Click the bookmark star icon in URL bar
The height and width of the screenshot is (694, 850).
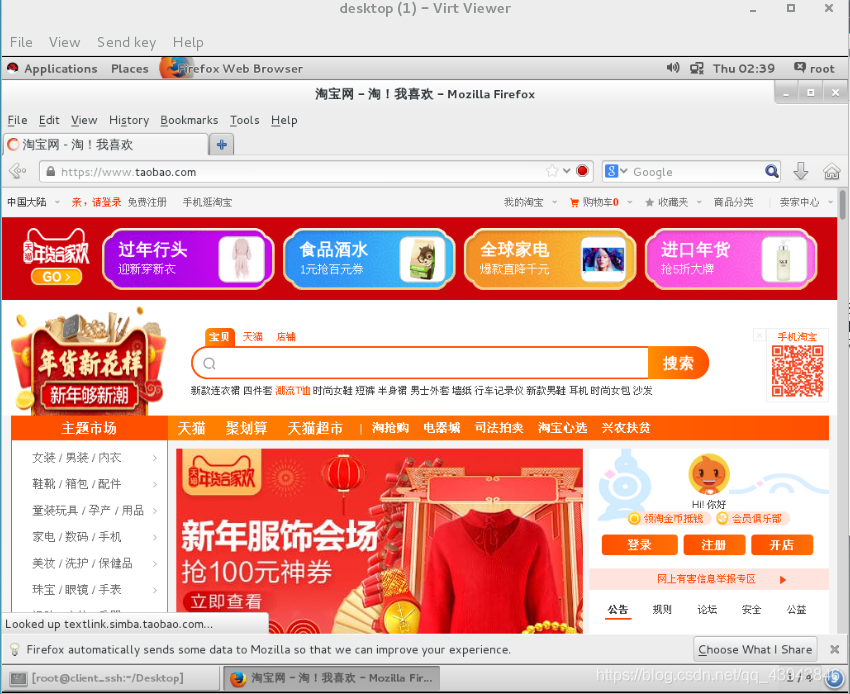pyautogui.click(x=552, y=171)
